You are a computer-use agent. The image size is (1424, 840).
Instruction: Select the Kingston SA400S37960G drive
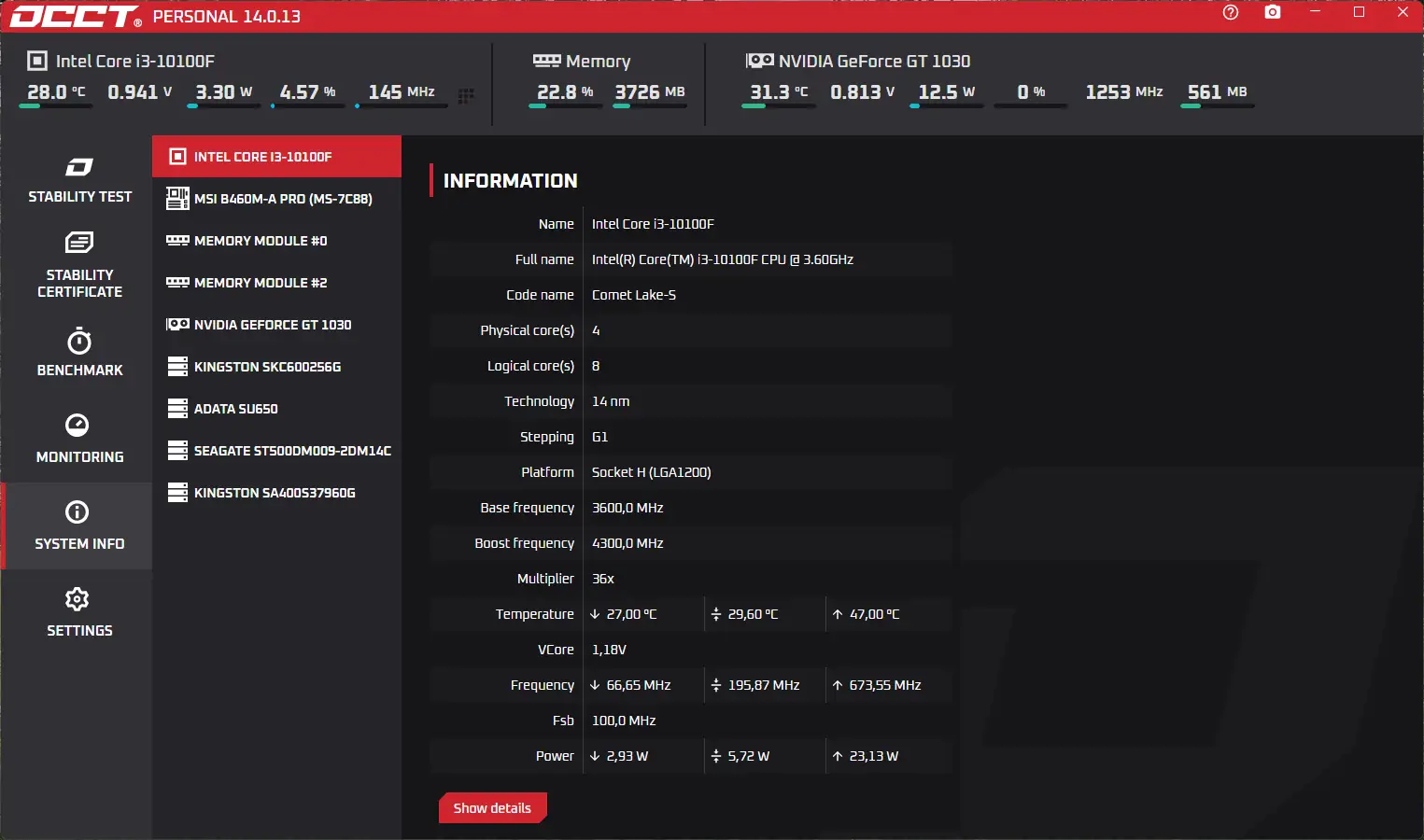[276, 493]
